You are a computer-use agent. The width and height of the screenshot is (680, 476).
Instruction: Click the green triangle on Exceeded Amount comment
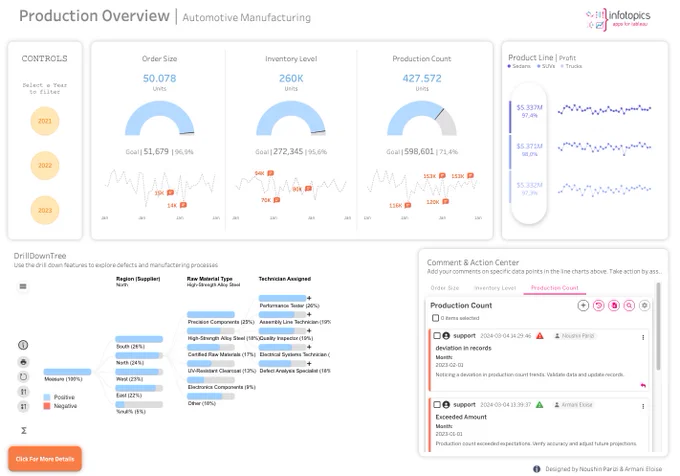pos(539,405)
